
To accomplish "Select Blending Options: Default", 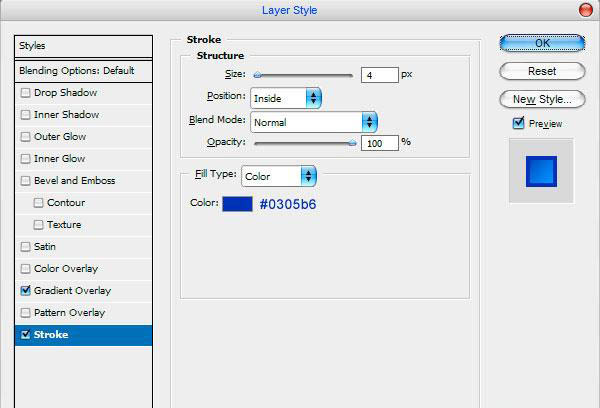I will click(83, 71).
